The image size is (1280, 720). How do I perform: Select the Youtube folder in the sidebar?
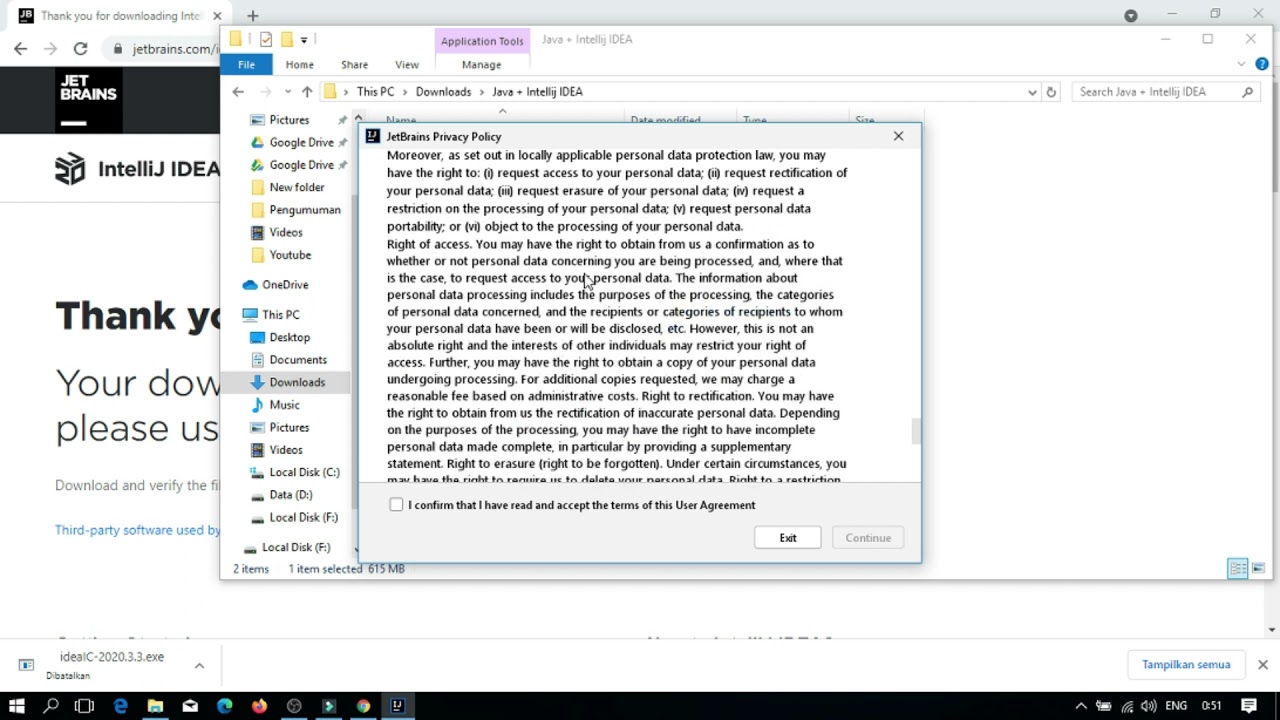(x=290, y=255)
